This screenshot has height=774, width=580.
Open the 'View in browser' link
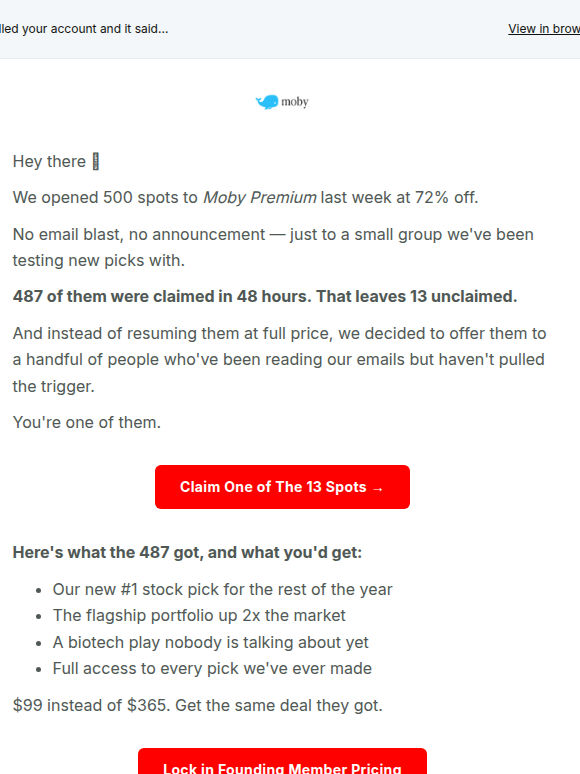[544, 29]
